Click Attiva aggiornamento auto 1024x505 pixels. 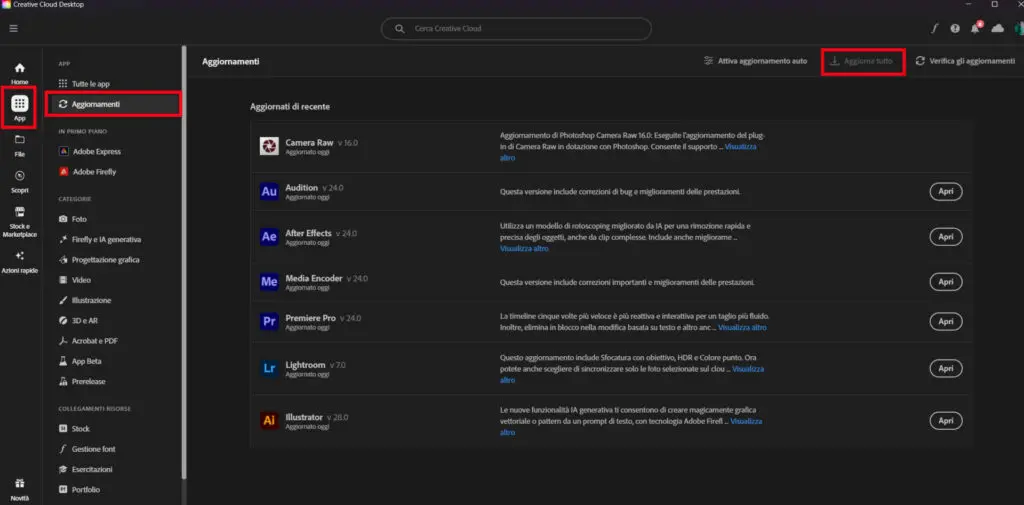pyautogui.click(x=756, y=61)
